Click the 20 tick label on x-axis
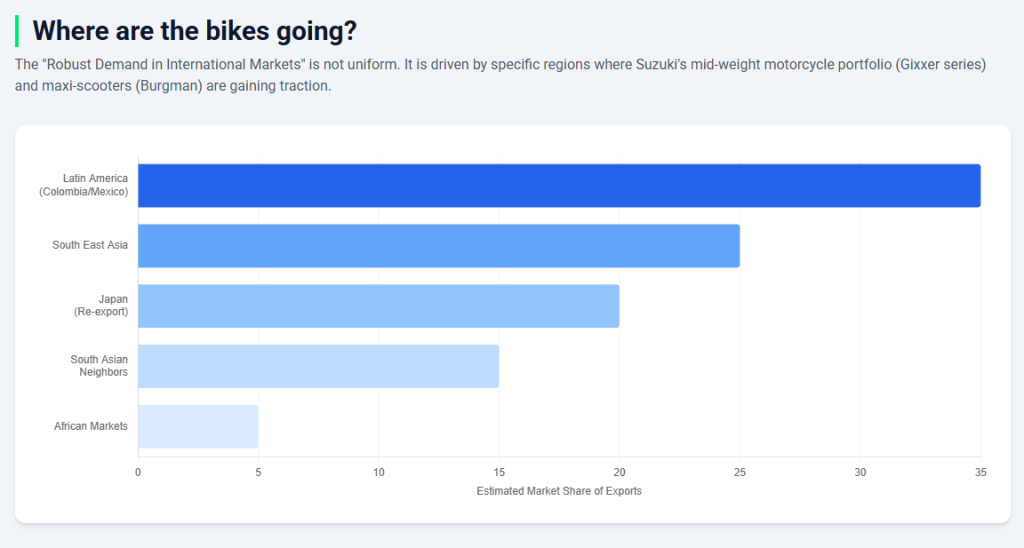 coord(619,472)
